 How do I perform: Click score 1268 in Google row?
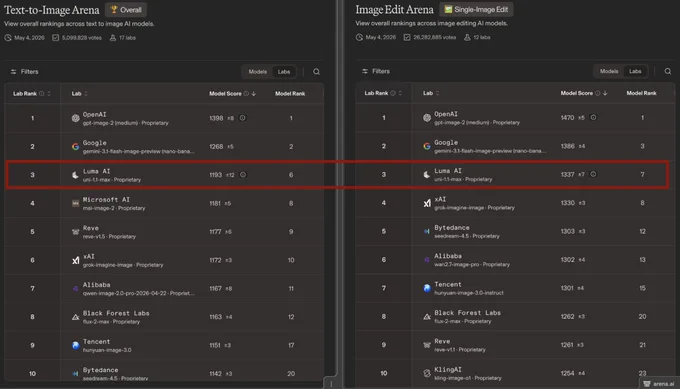click(216, 147)
